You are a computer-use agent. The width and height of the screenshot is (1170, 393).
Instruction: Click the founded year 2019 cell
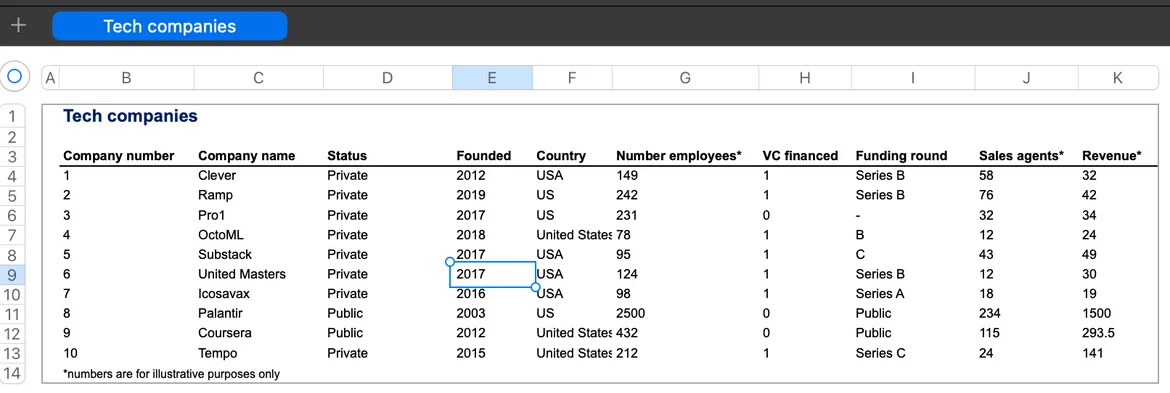point(471,195)
